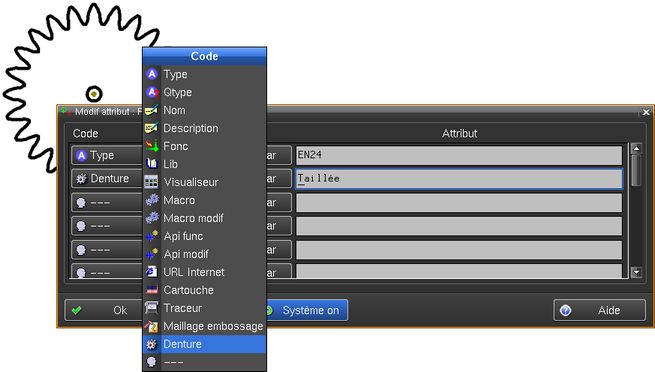Select Macro from the Code menu
The image size is (655, 372).
(x=204, y=200)
